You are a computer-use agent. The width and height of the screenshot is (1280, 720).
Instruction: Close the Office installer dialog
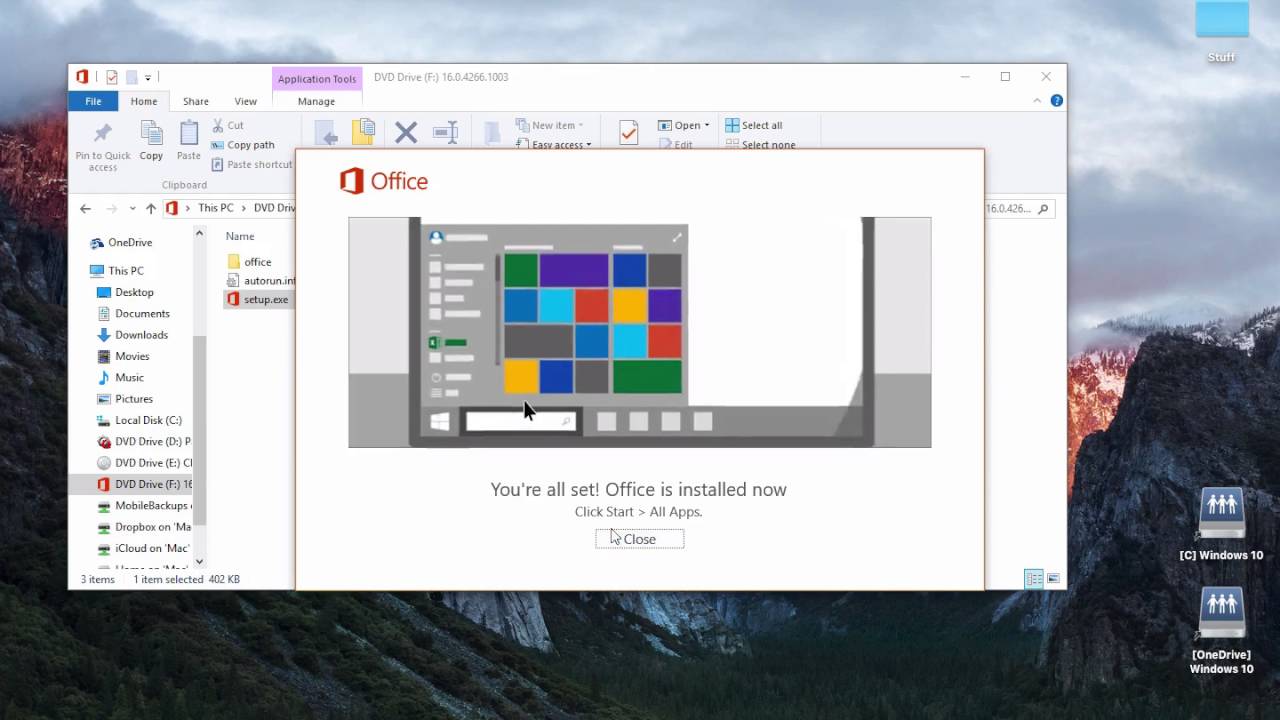pyautogui.click(x=640, y=539)
